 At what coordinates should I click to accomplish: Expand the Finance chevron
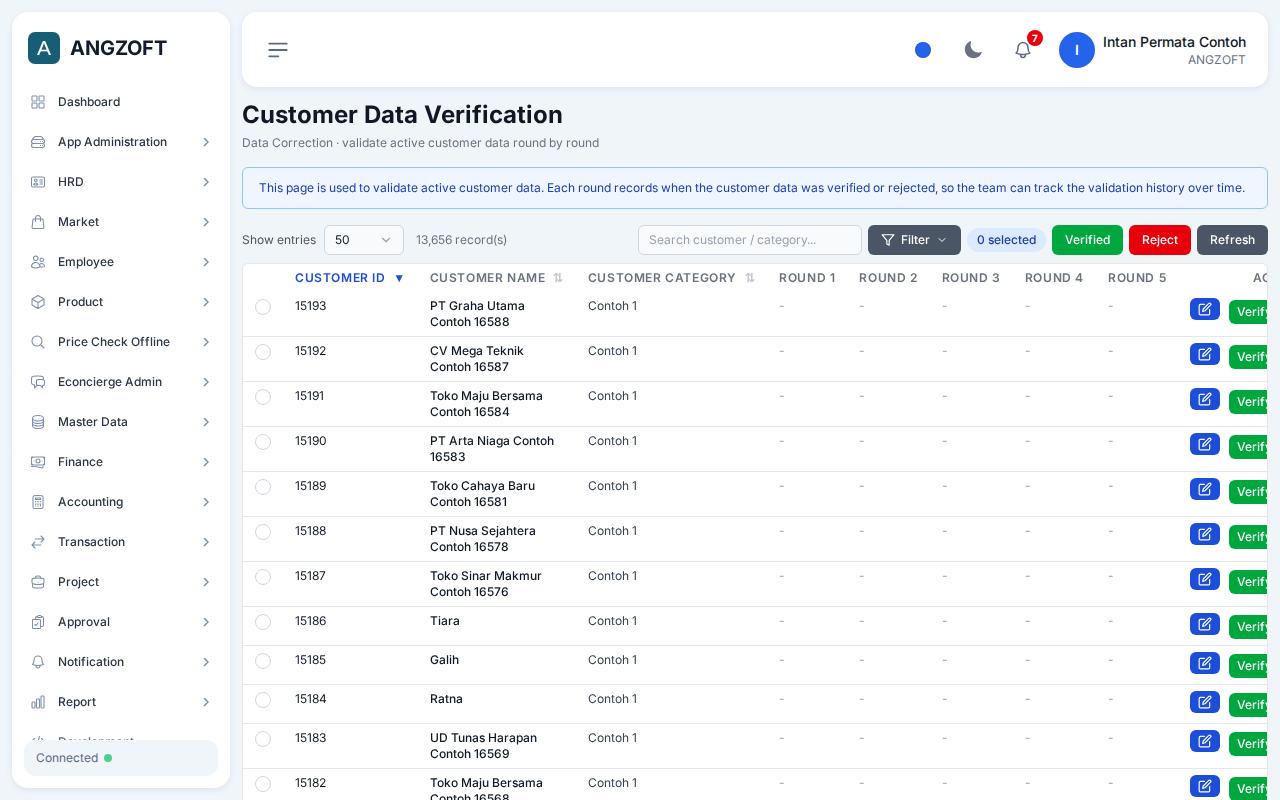point(206,462)
